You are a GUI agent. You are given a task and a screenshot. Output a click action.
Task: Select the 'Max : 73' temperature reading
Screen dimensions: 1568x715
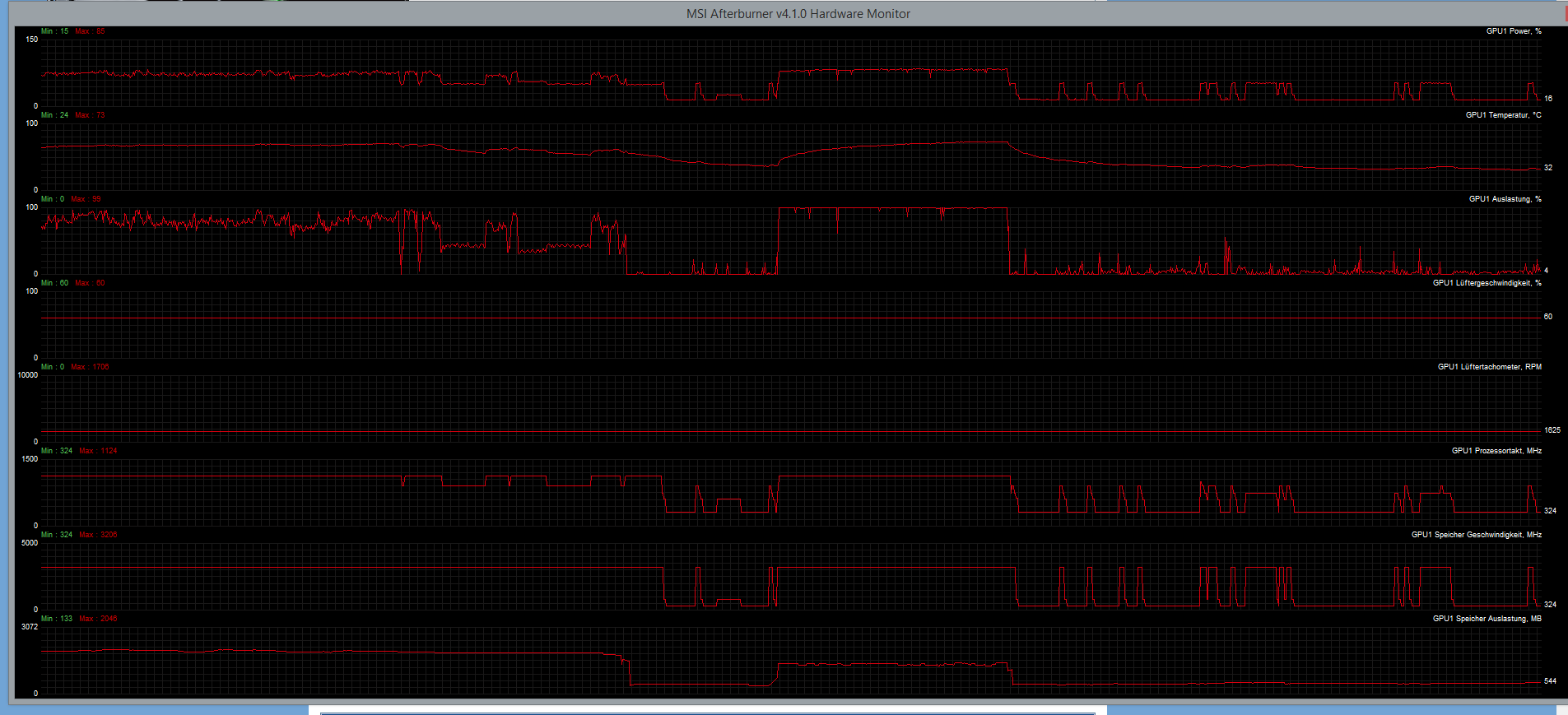(91, 115)
